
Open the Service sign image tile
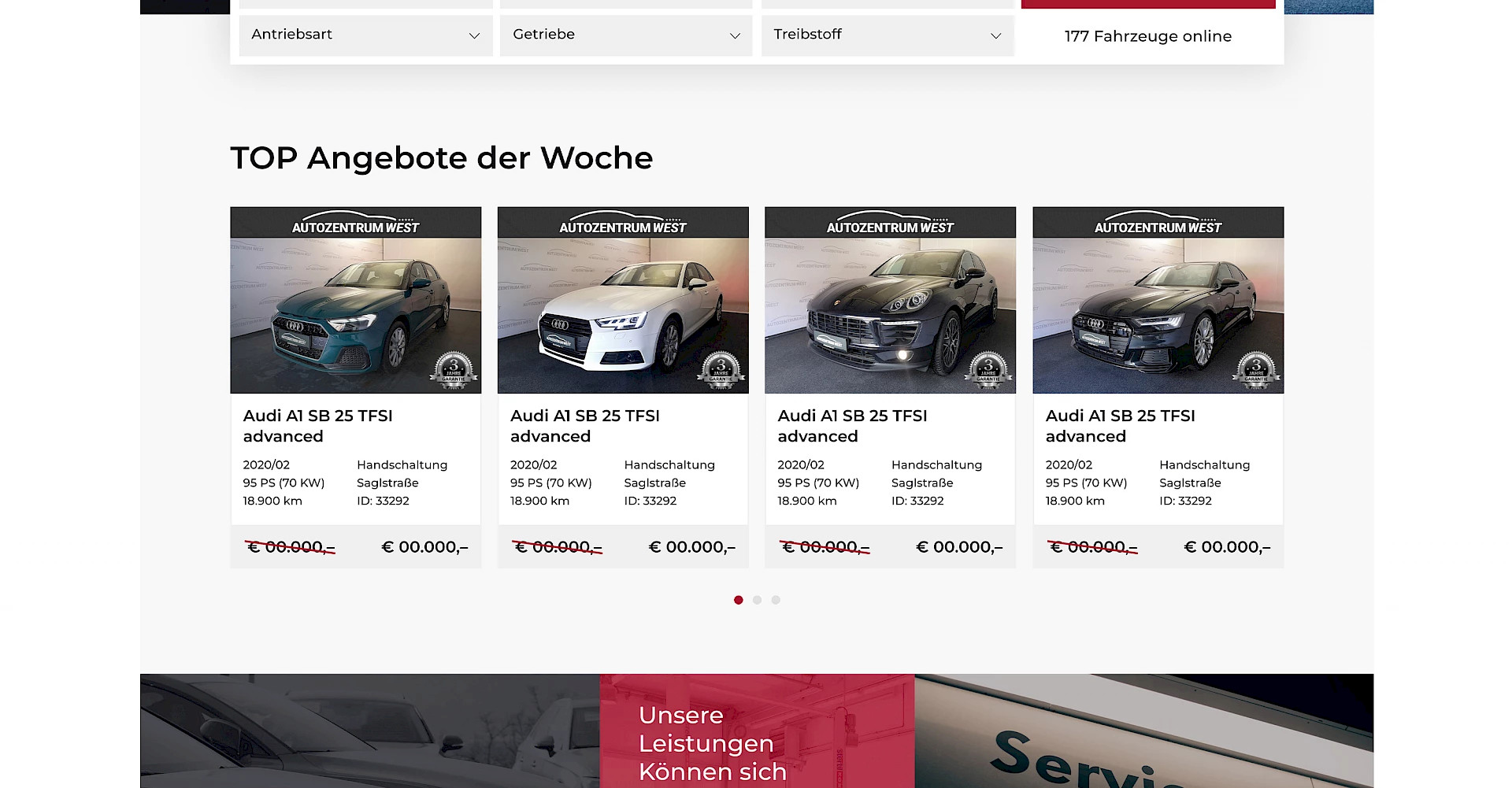(x=1144, y=731)
